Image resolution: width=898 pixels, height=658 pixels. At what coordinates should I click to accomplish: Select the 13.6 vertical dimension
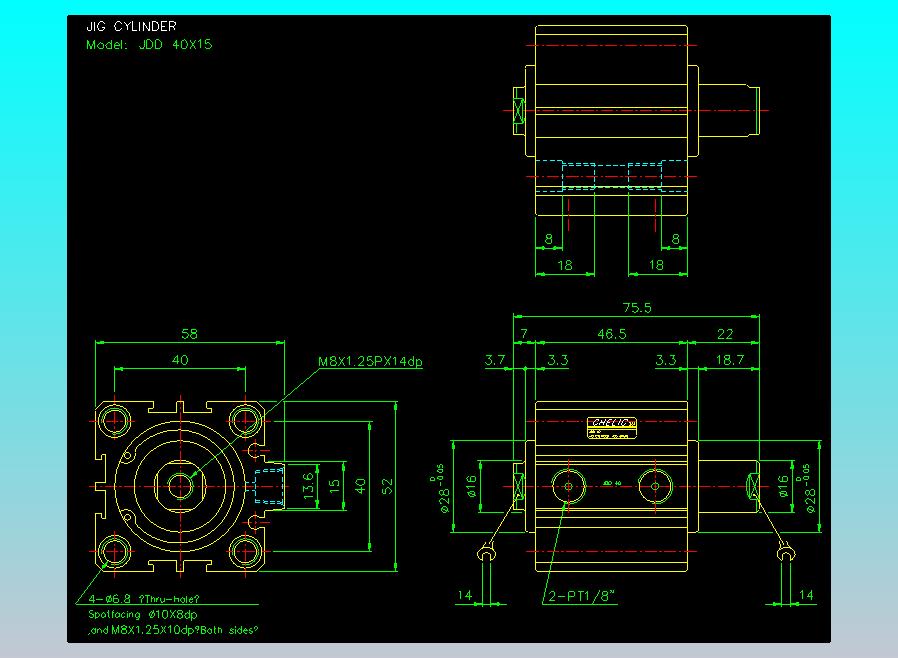click(308, 486)
